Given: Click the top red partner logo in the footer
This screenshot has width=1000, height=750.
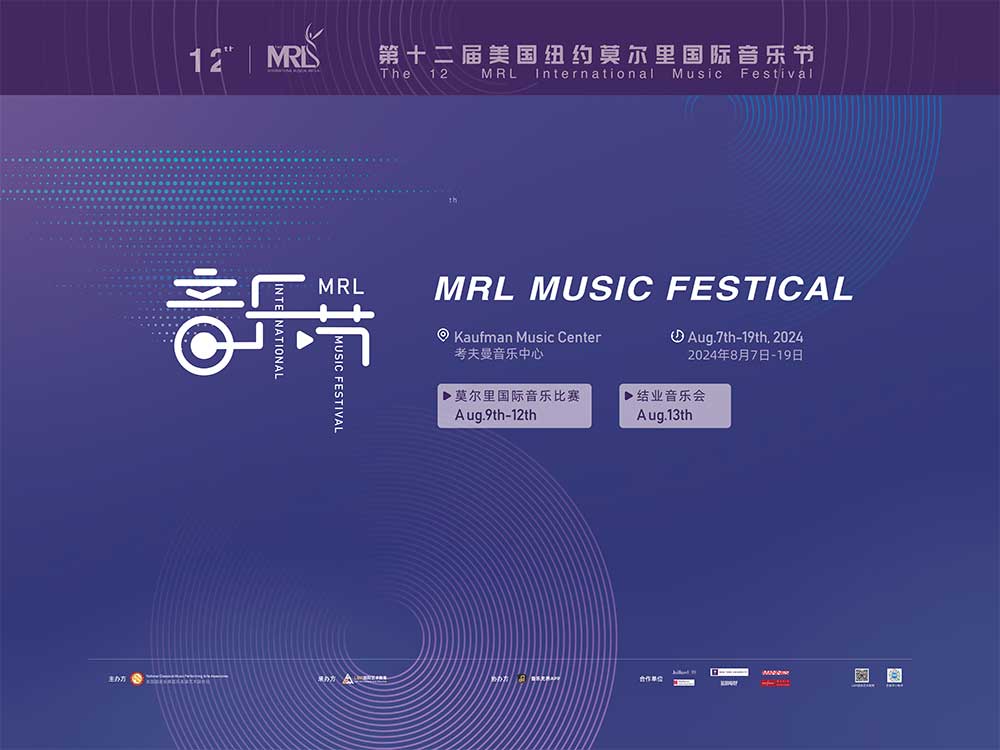Looking at the screenshot, I should tap(776, 672).
